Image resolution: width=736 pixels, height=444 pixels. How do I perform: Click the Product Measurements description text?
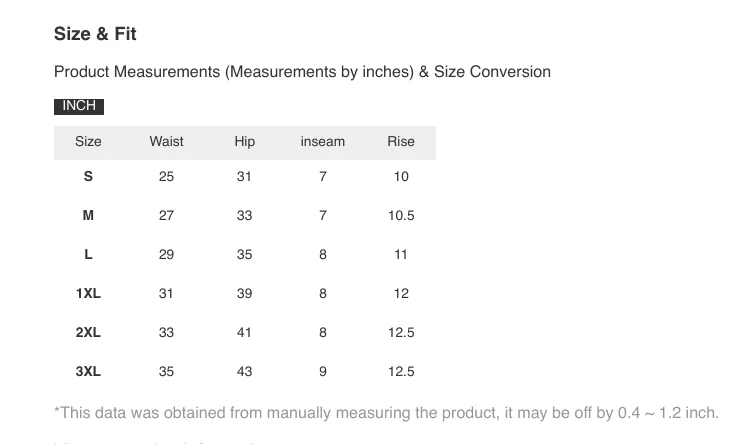pos(302,72)
